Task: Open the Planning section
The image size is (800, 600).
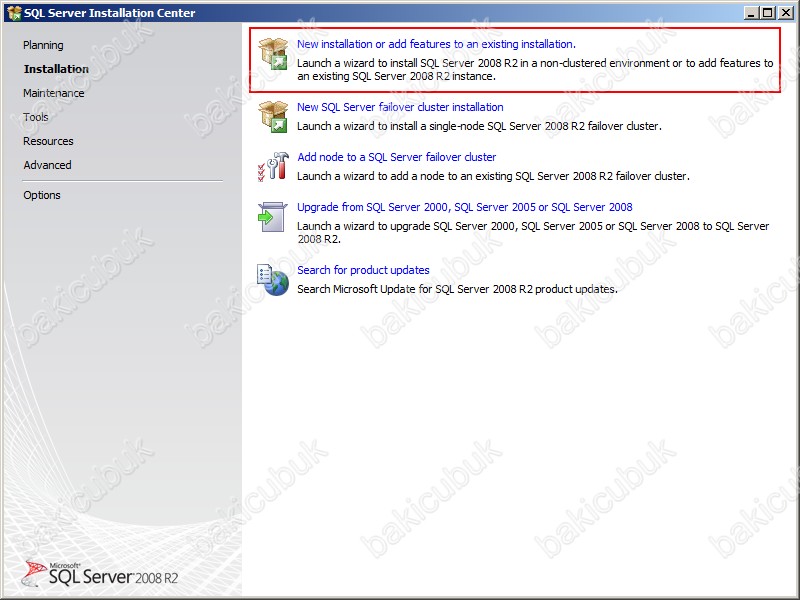Action: [x=43, y=45]
